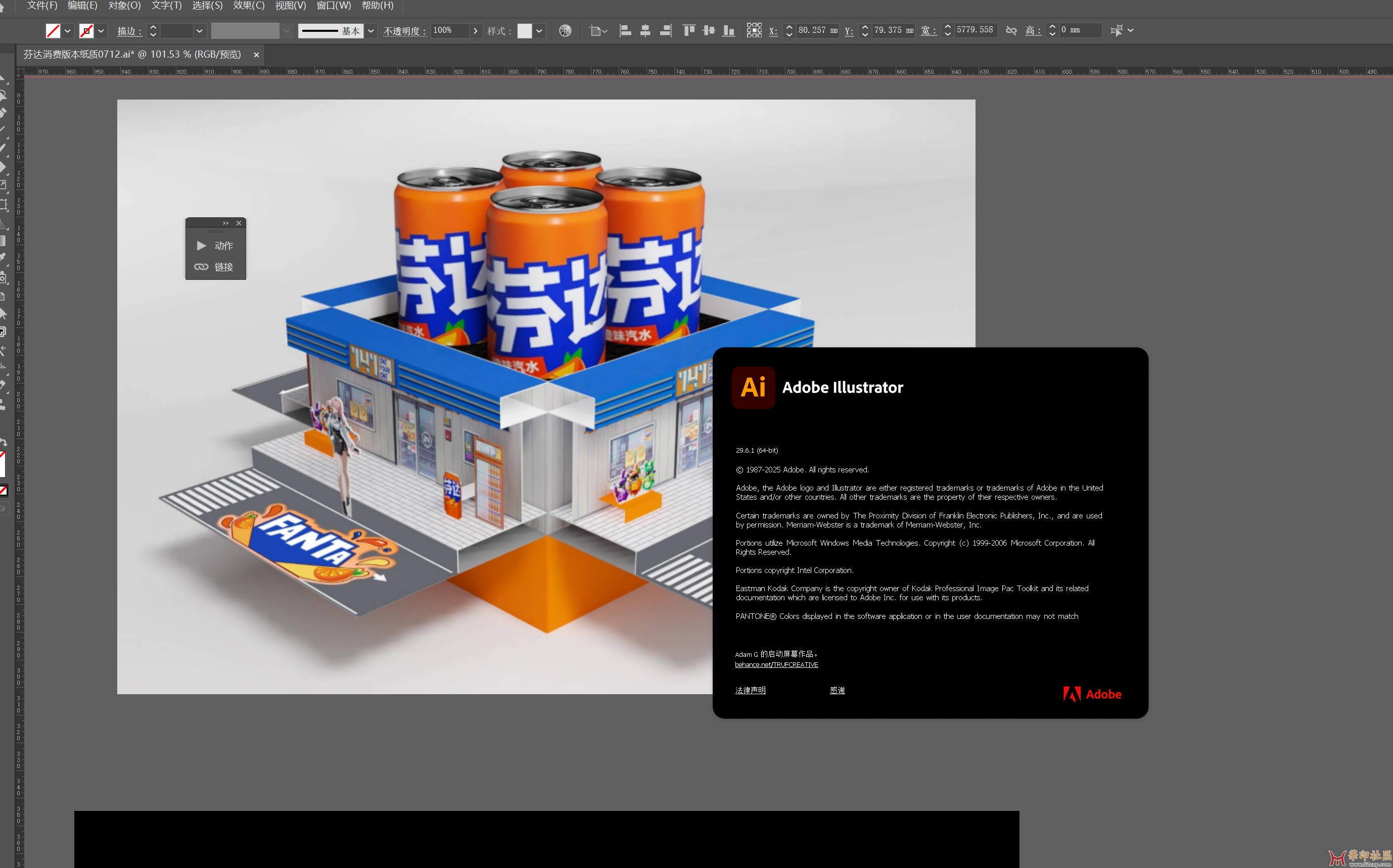Open the 基本 brush definition dropdown

[x=371, y=30]
